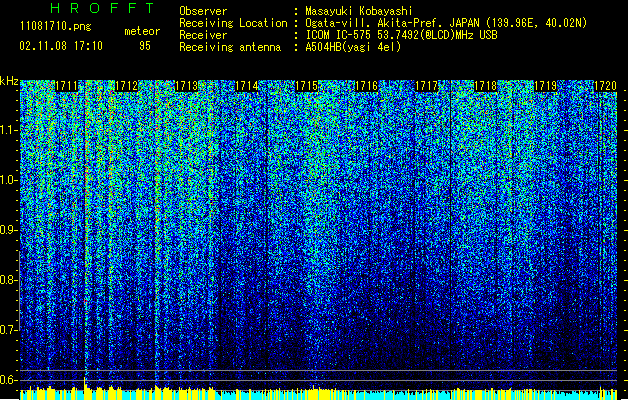Click the kHz axis unit label
Image resolution: width=629 pixels, height=400 pixels.
coord(9,81)
